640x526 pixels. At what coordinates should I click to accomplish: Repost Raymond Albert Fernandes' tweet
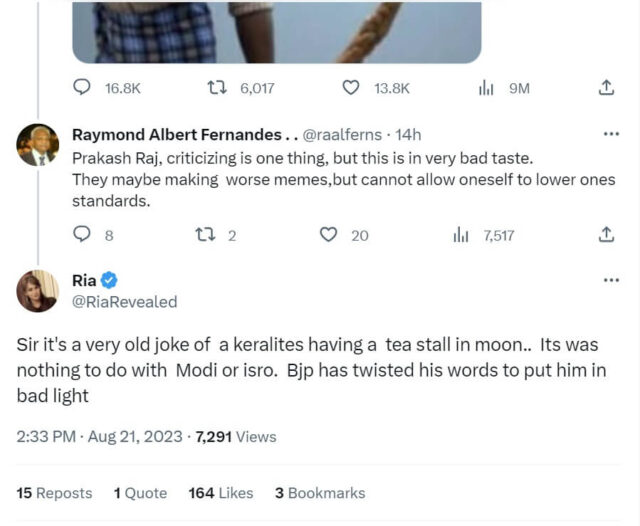click(x=203, y=235)
